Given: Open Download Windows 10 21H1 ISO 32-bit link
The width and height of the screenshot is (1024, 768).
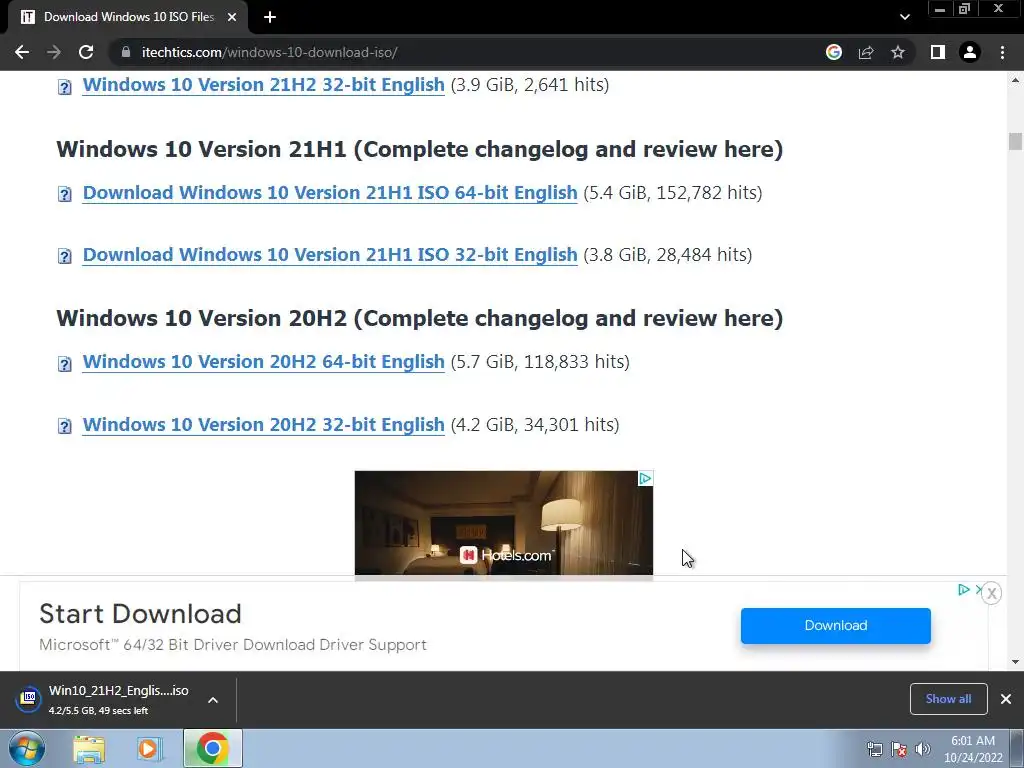Looking at the screenshot, I should (x=330, y=255).
